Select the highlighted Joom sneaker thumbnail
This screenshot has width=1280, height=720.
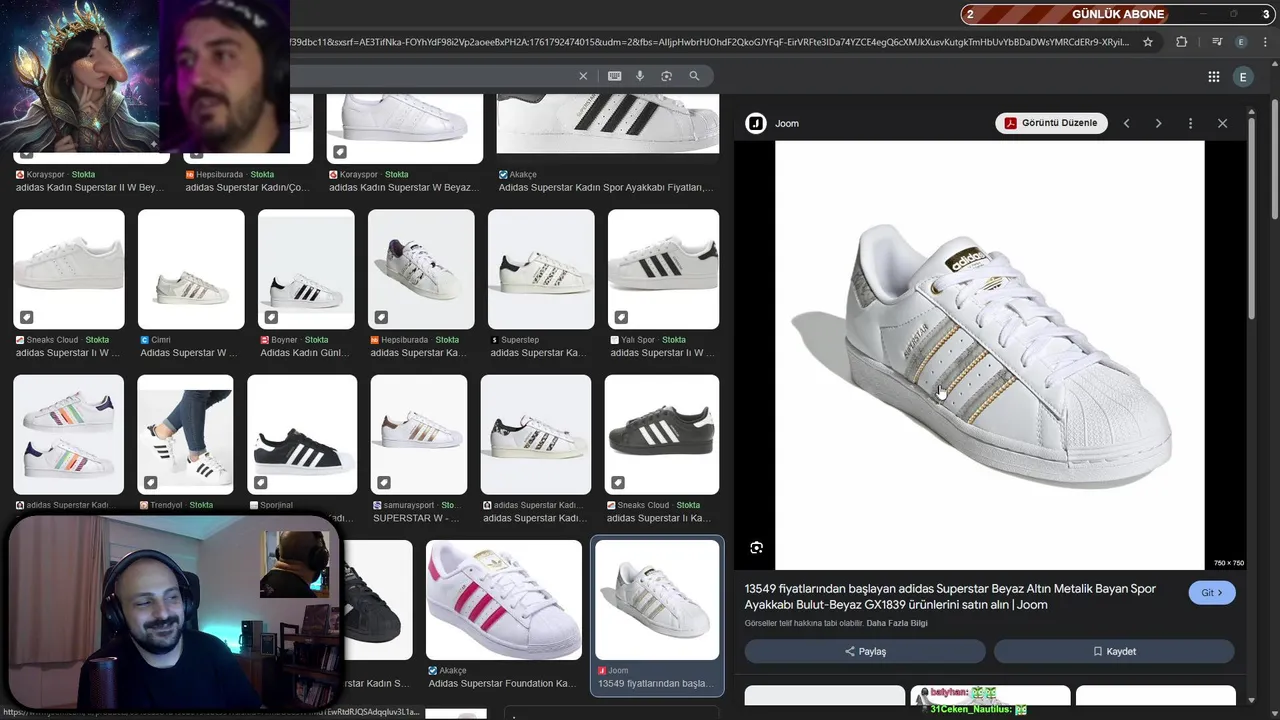(x=657, y=600)
